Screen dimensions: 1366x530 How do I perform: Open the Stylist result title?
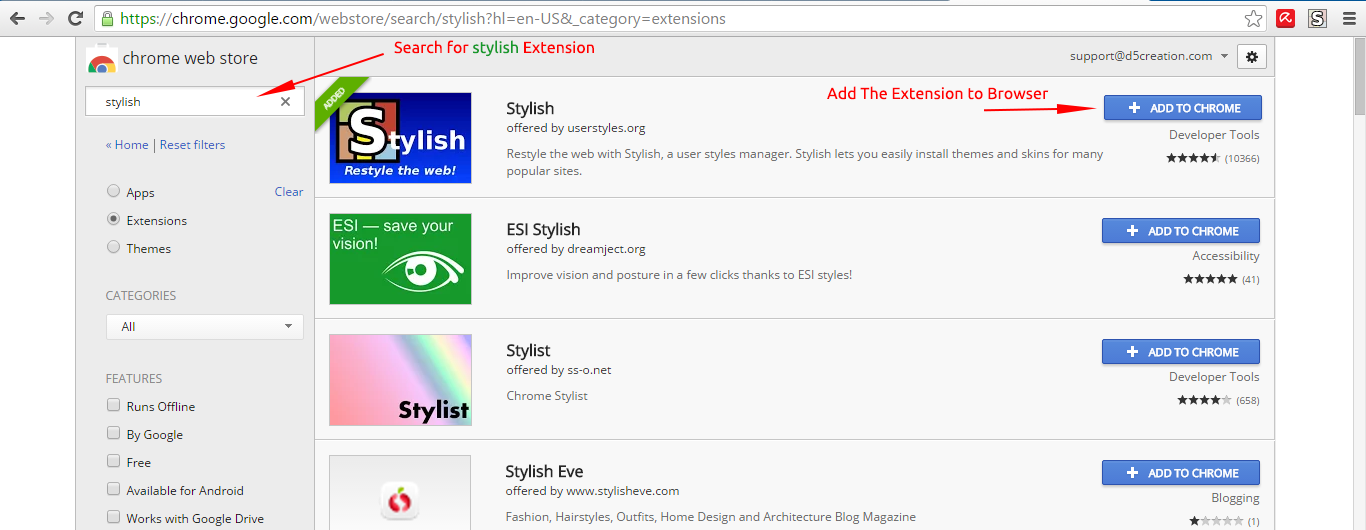coord(528,350)
